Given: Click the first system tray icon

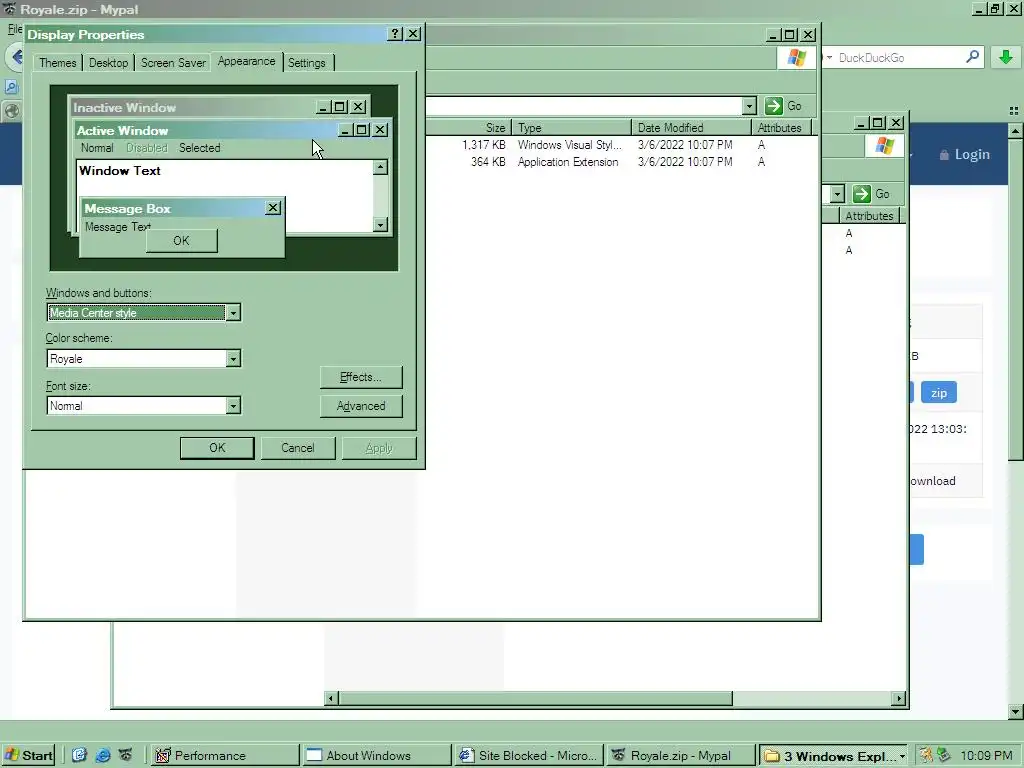Looking at the screenshot, I should pyautogui.click(x=926, y=756).
